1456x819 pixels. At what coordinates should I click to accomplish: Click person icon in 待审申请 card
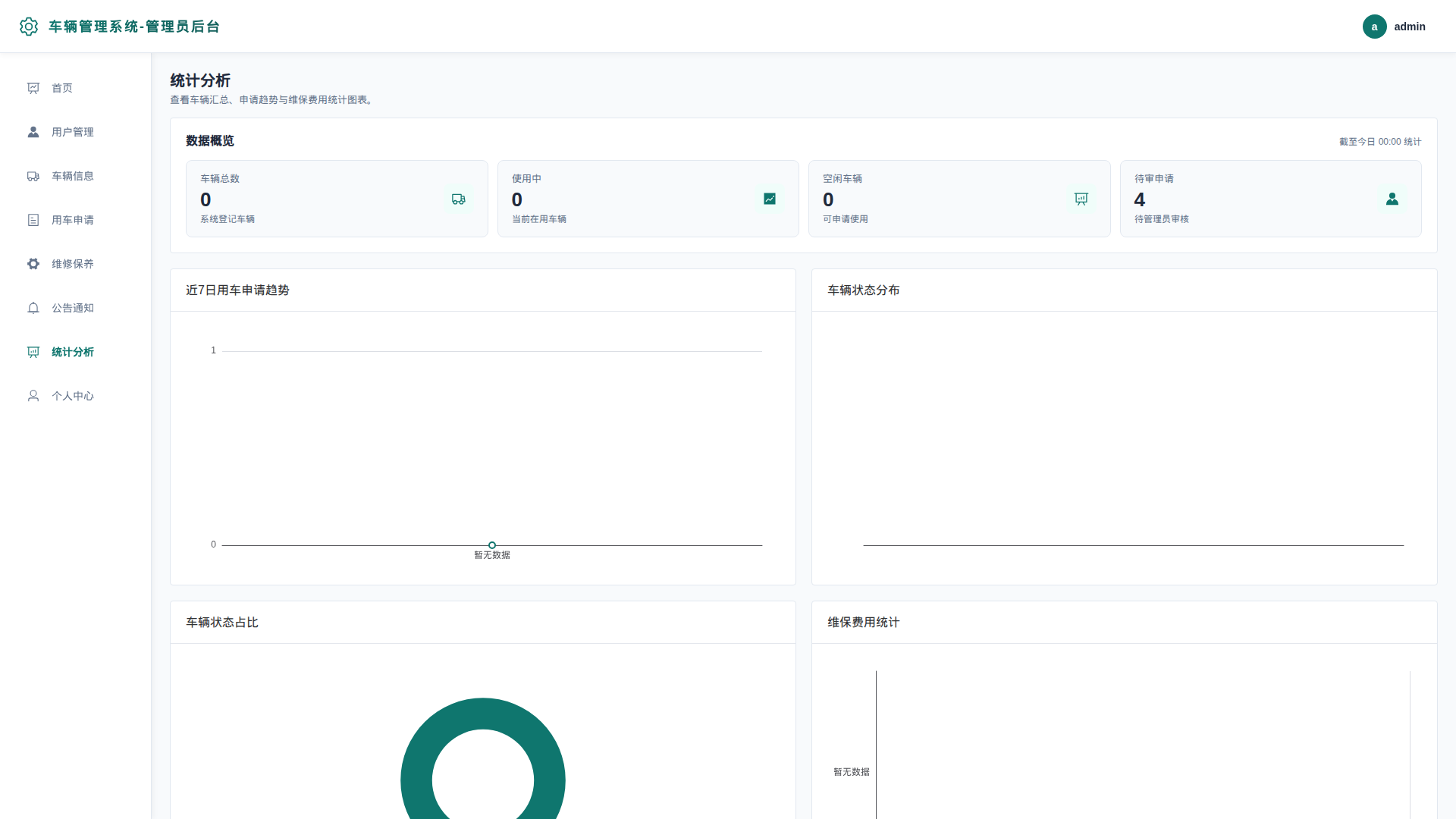click(x=1392, y=199)
